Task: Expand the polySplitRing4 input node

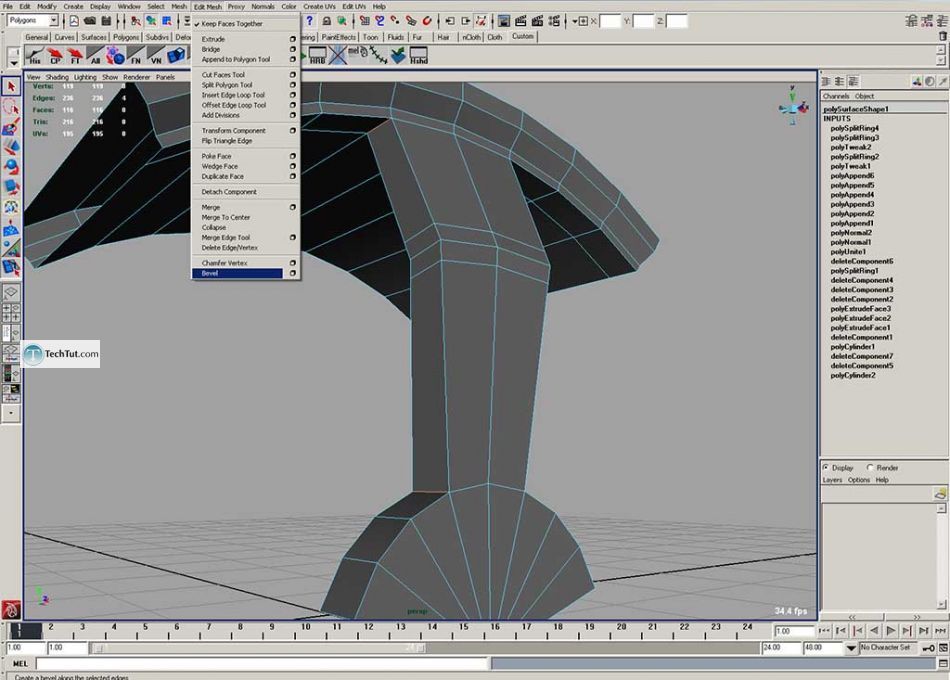Action: (x=854, y=128)
